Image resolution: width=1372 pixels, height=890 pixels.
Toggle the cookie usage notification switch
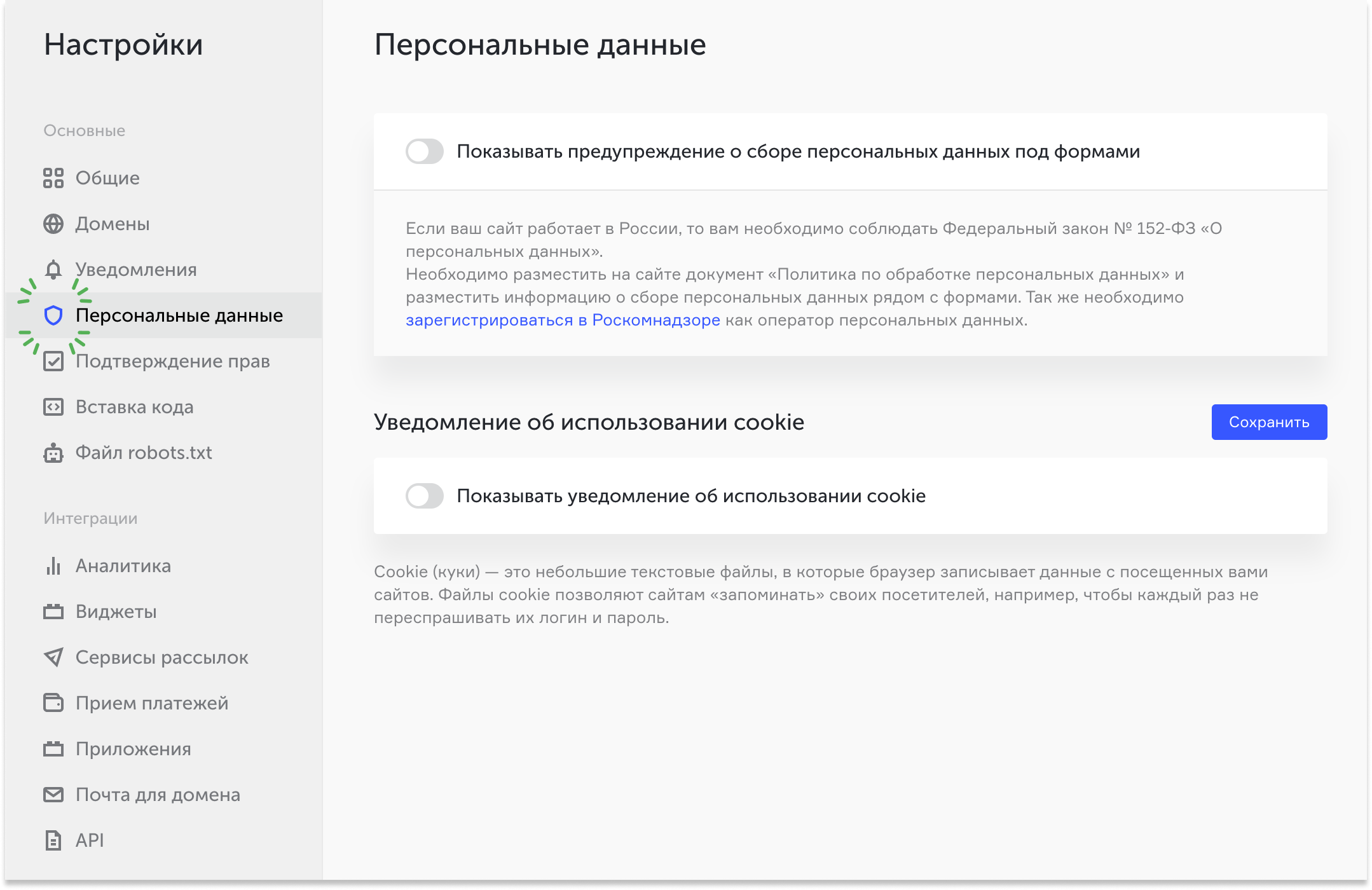pyautogui.click(x=425, y=496)
